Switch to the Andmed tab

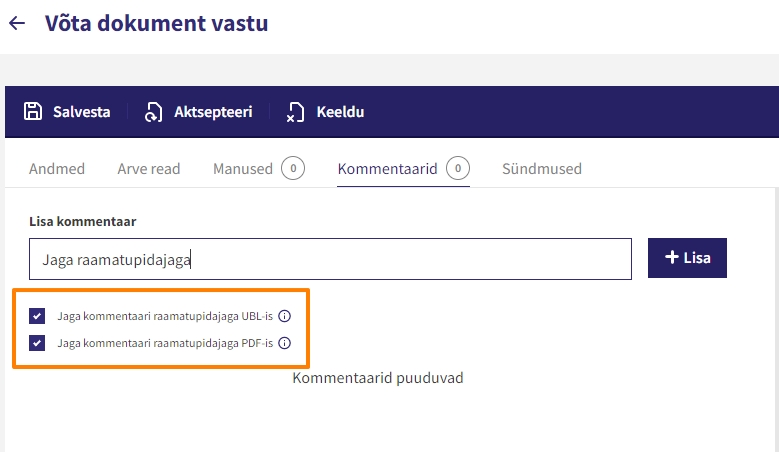[x=57, y=169]
